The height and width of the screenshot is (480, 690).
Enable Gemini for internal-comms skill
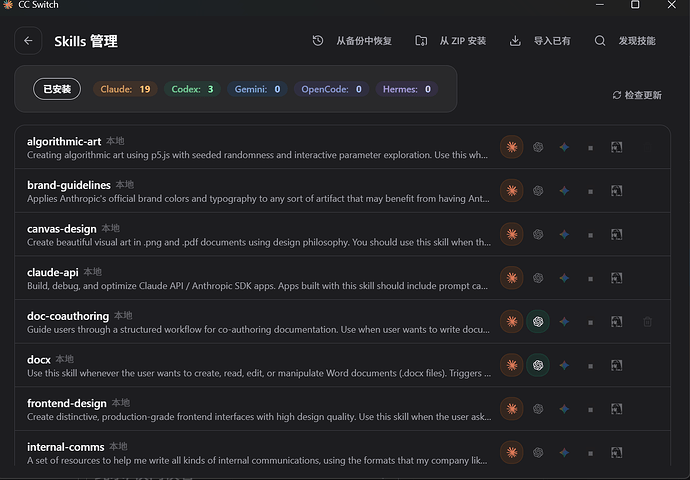[x=564, y=452]
